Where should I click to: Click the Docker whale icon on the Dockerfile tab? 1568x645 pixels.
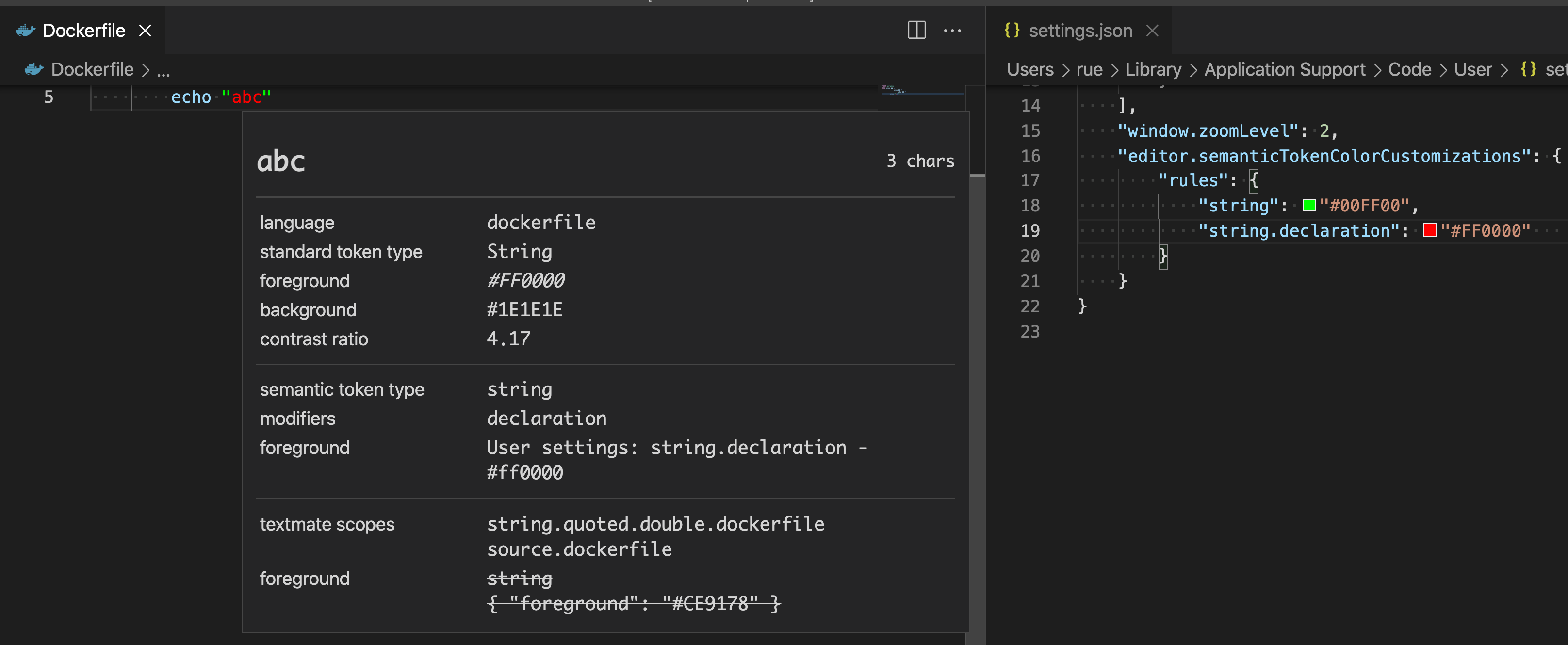[26, 31]
